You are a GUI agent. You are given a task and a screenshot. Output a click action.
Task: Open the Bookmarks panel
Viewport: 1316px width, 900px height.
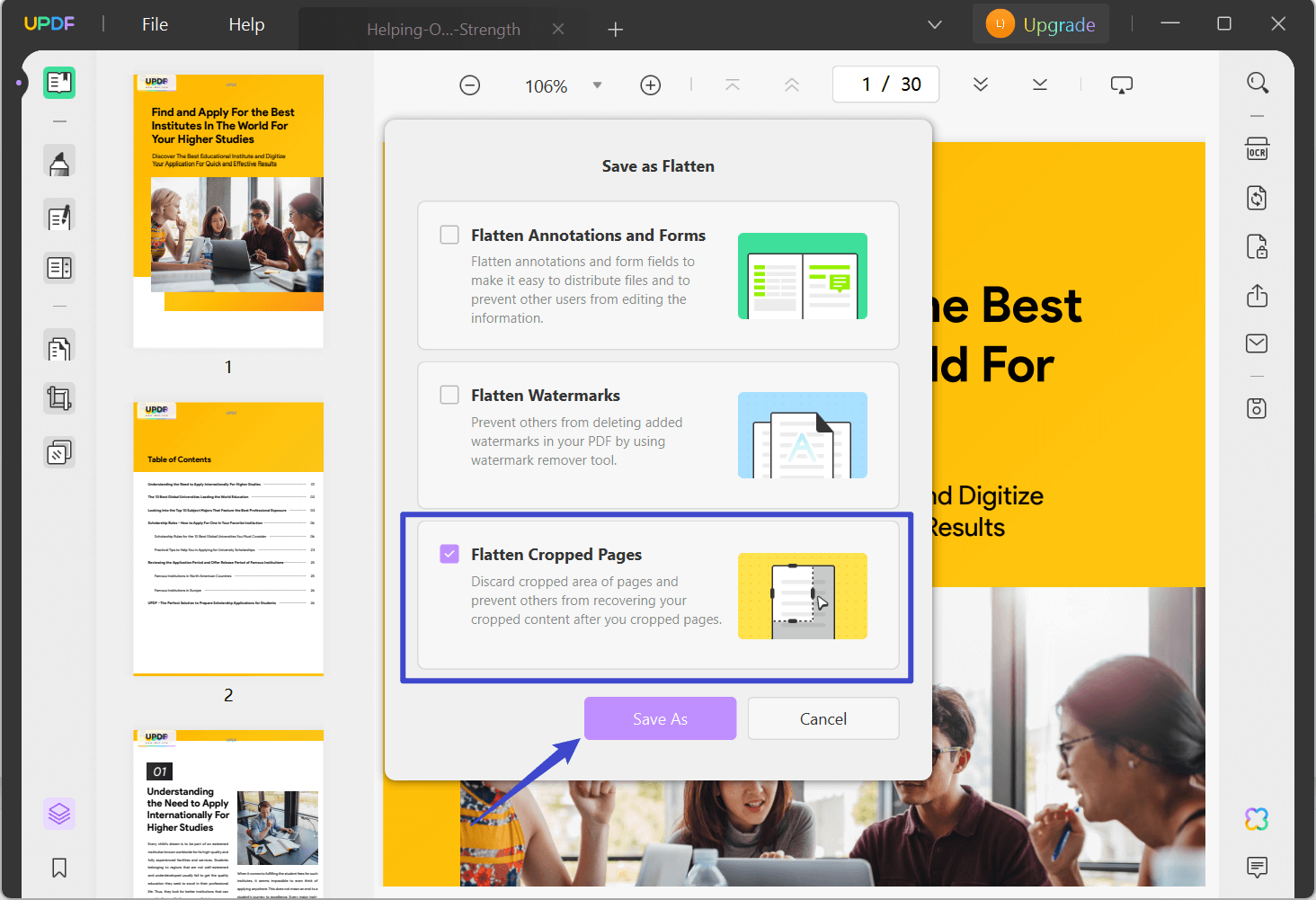59,867
